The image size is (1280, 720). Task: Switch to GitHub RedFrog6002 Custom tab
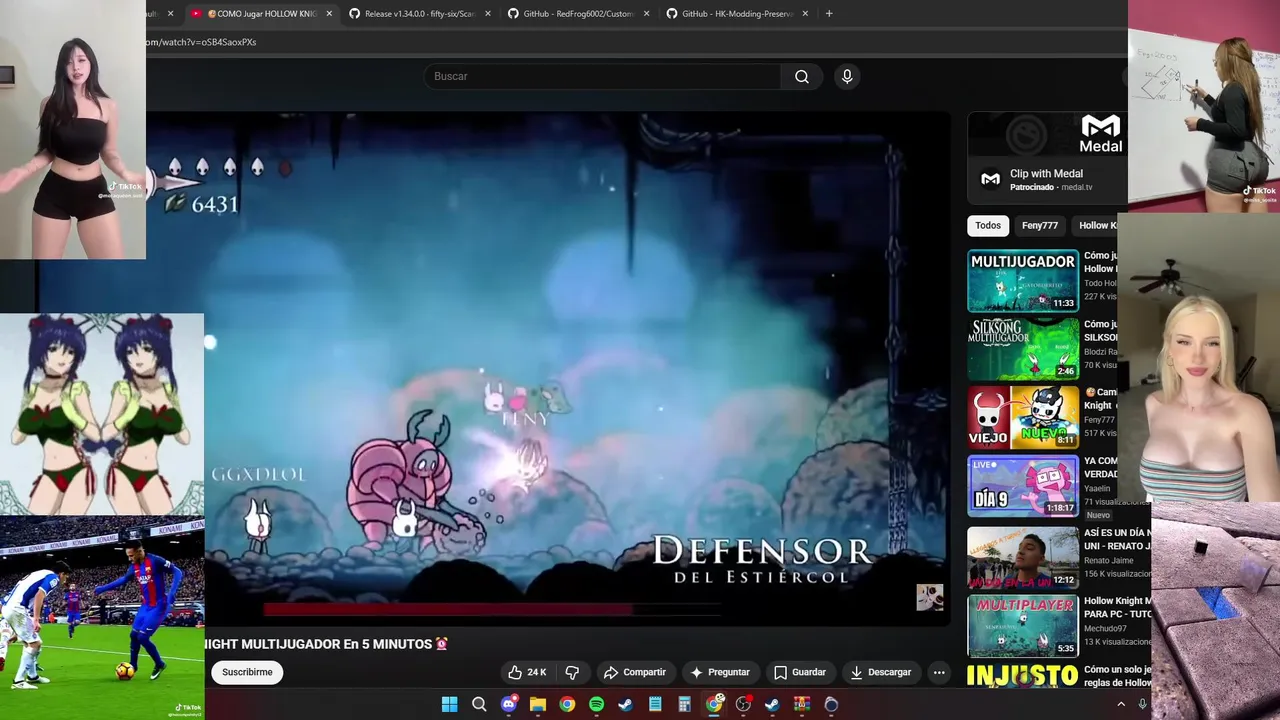[x=579, y=14]
